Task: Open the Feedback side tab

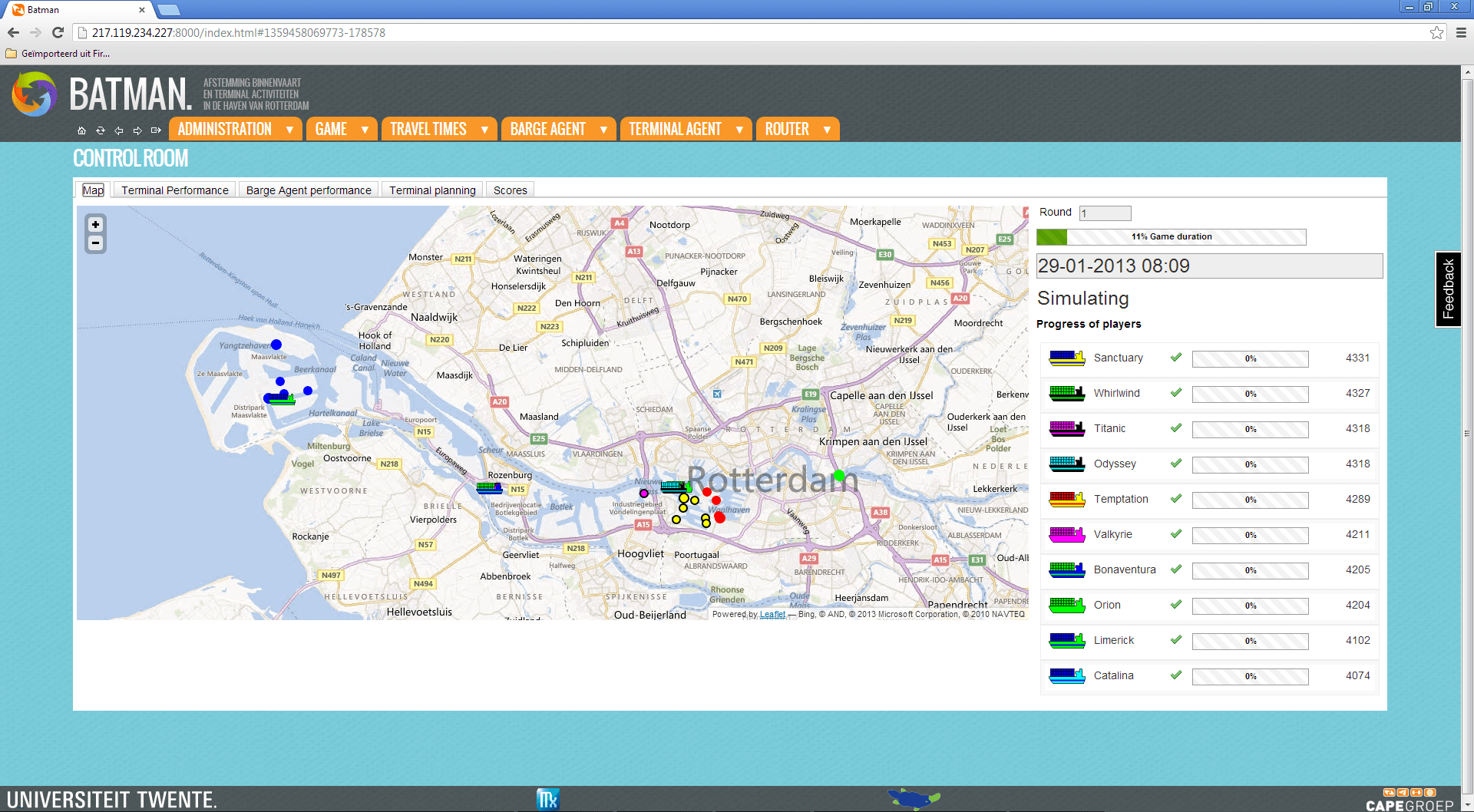Action: (1448, 289)
